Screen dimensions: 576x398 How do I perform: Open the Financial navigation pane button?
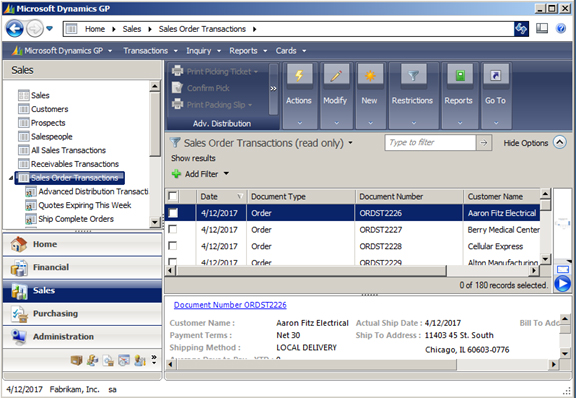tap(82, 268)
